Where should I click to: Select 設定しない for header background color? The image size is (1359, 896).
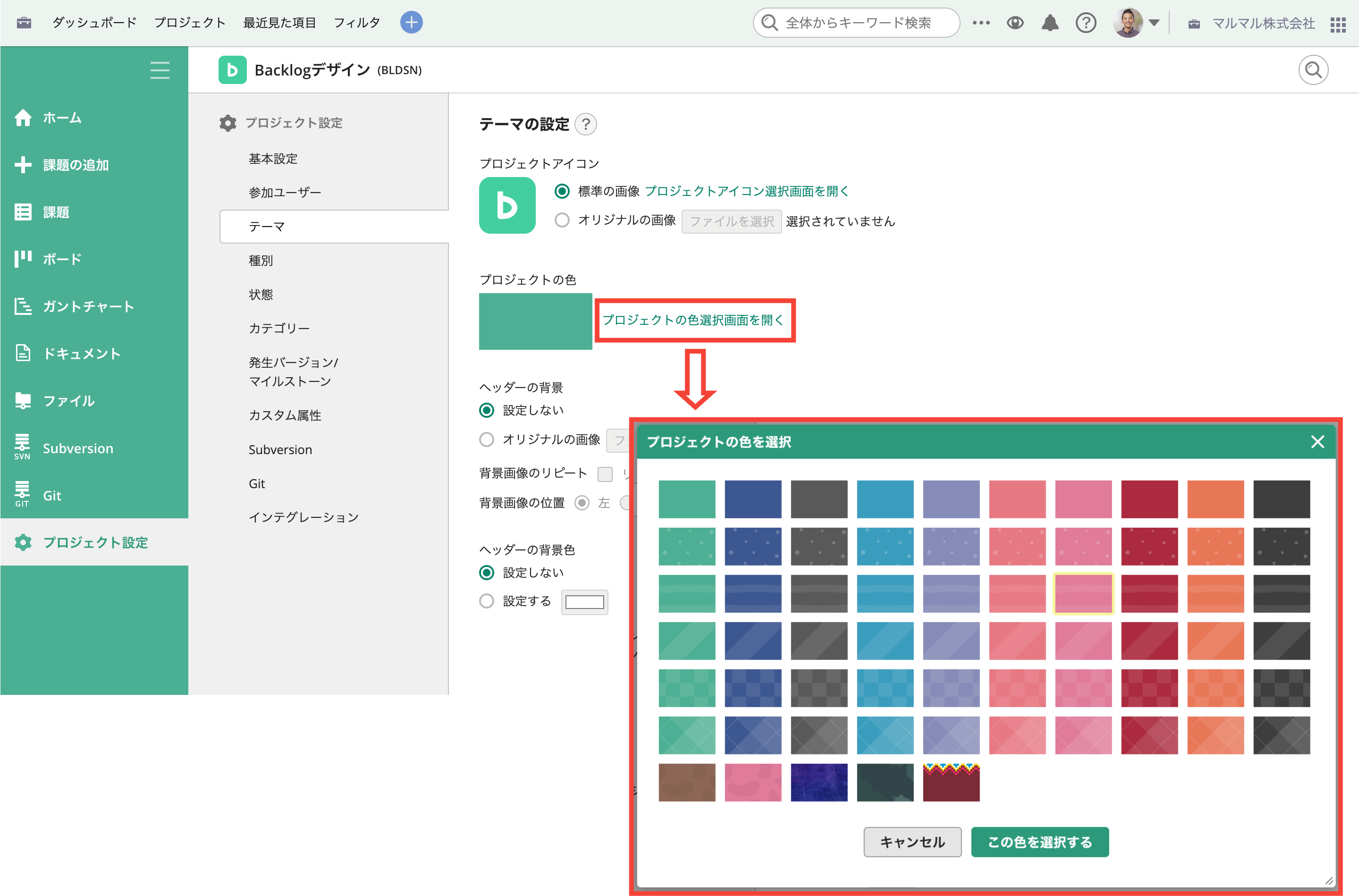point(487,572)
